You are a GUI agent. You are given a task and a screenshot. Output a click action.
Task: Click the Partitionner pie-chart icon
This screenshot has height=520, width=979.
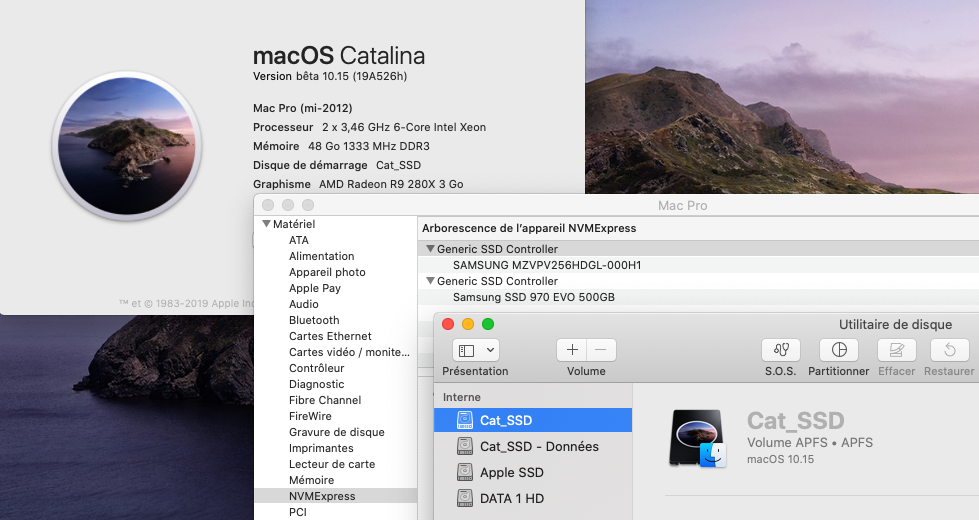839,350
